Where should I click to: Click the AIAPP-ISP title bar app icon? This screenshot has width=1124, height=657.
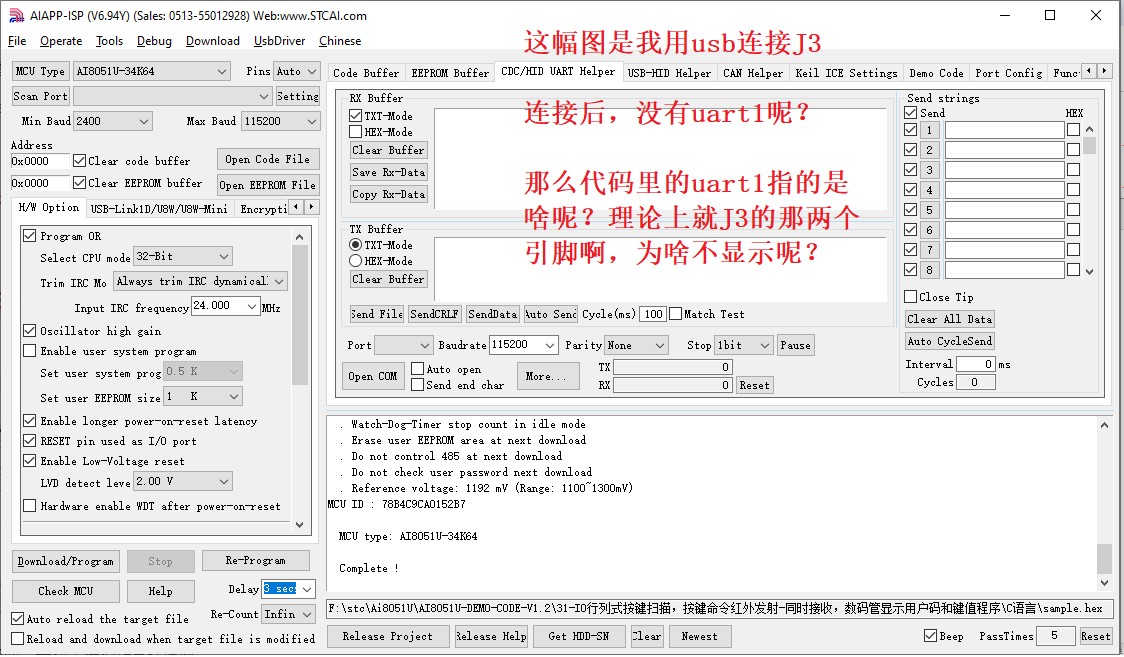(x=16, y=15)
